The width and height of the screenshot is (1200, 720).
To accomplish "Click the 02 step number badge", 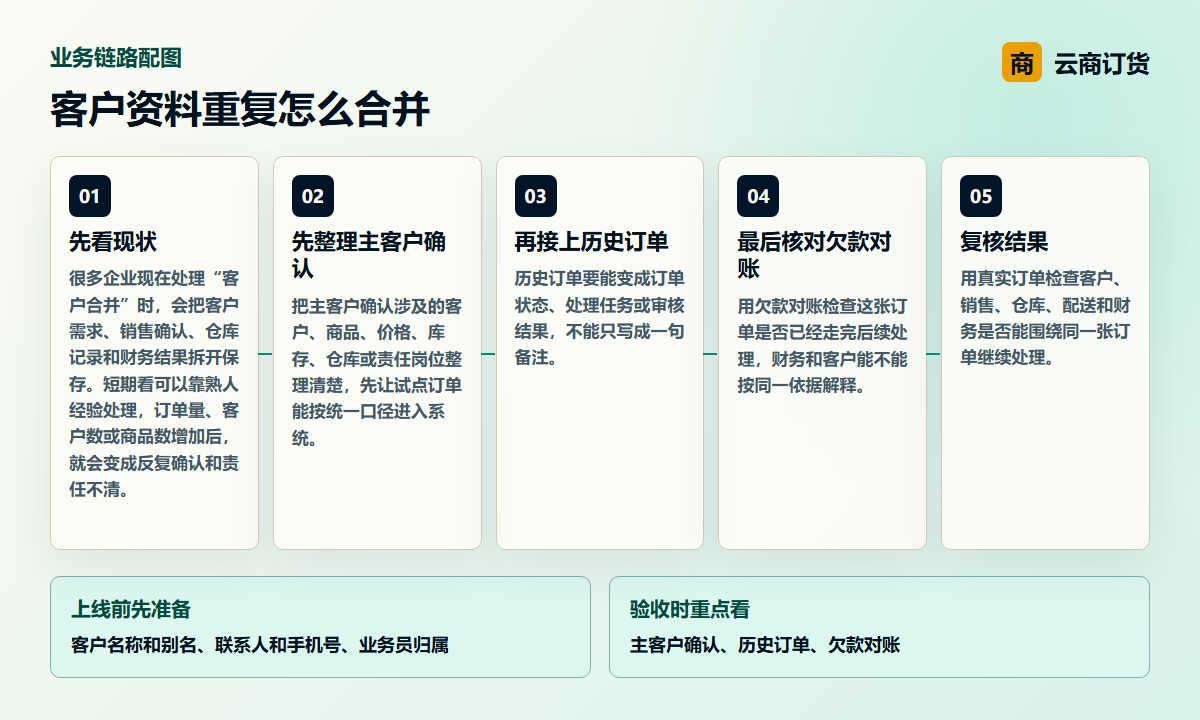I will pyautogui.click(x=313, y=196).
